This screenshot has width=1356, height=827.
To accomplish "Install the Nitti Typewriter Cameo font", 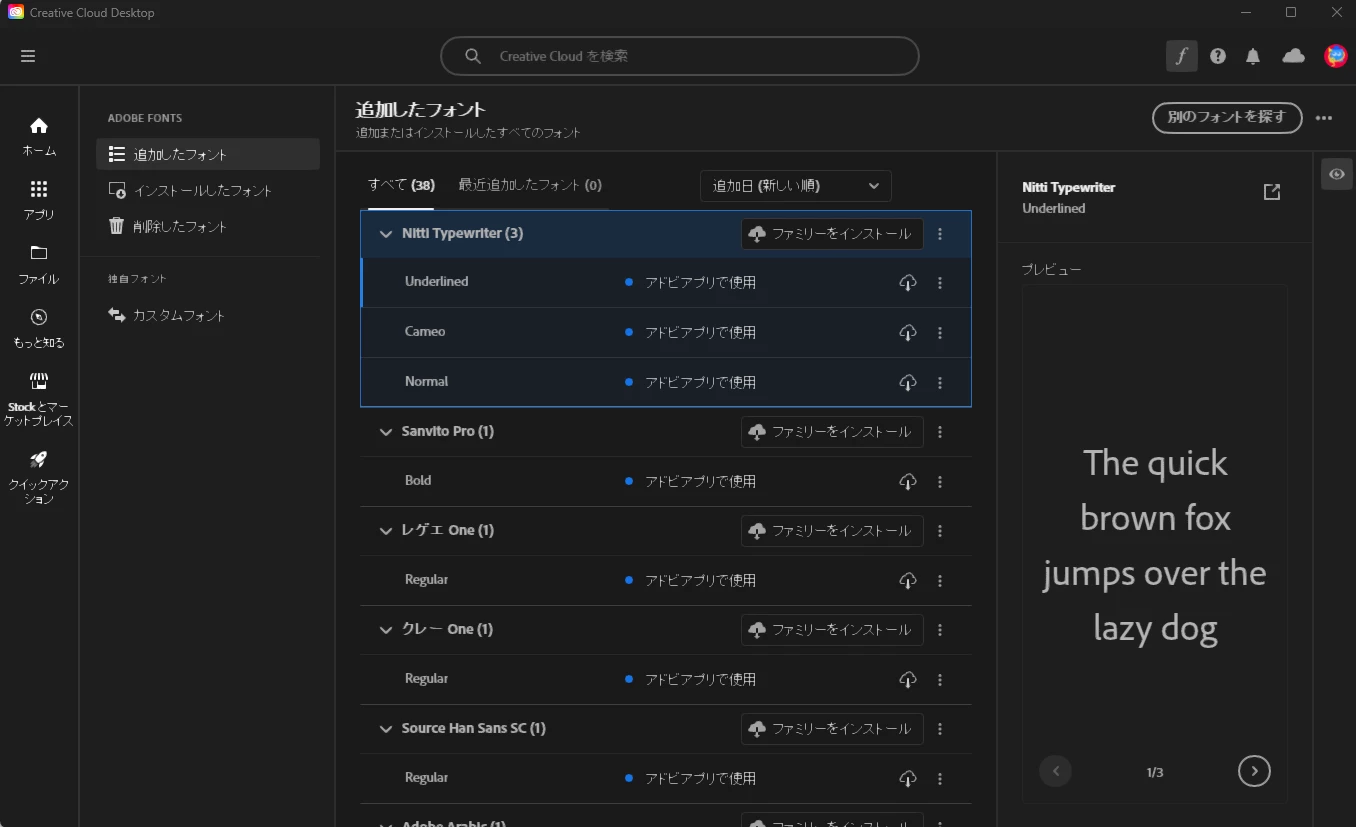I will (907, 332).
